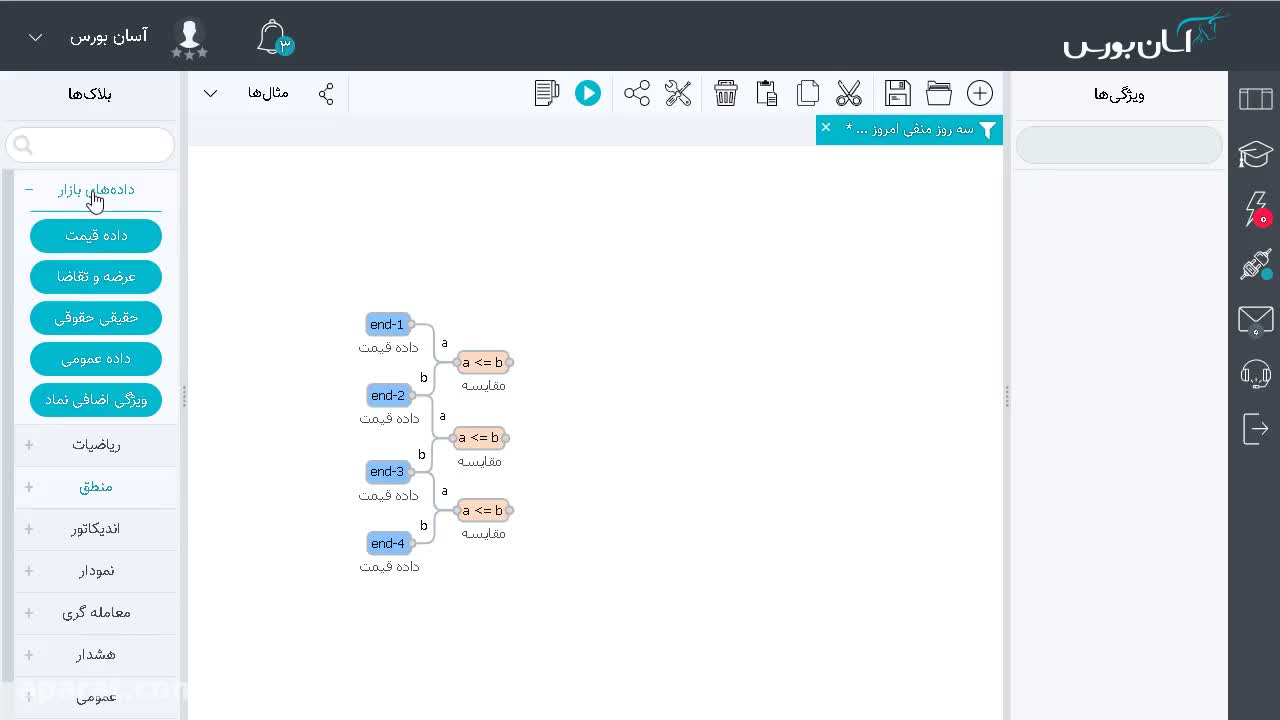Focus the blocks search field

90,145
